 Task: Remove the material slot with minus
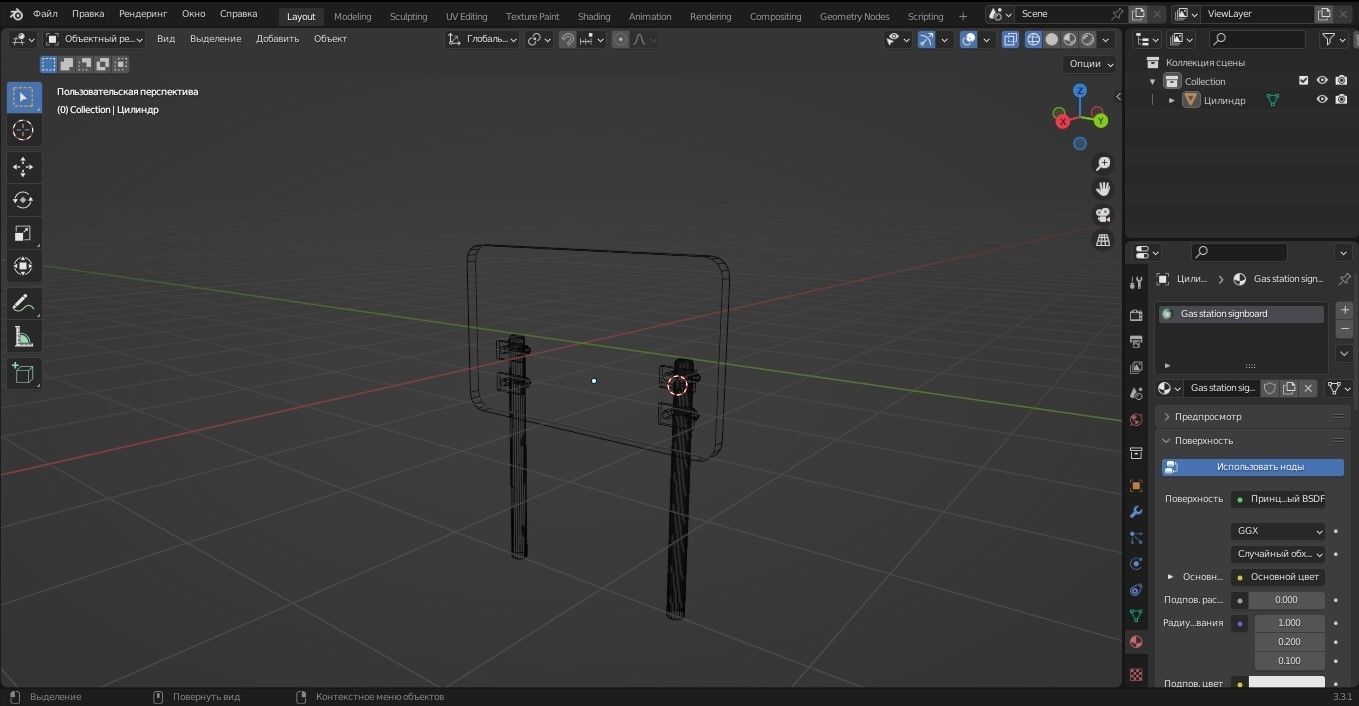pyautogui.click(x=1344, y=329)
